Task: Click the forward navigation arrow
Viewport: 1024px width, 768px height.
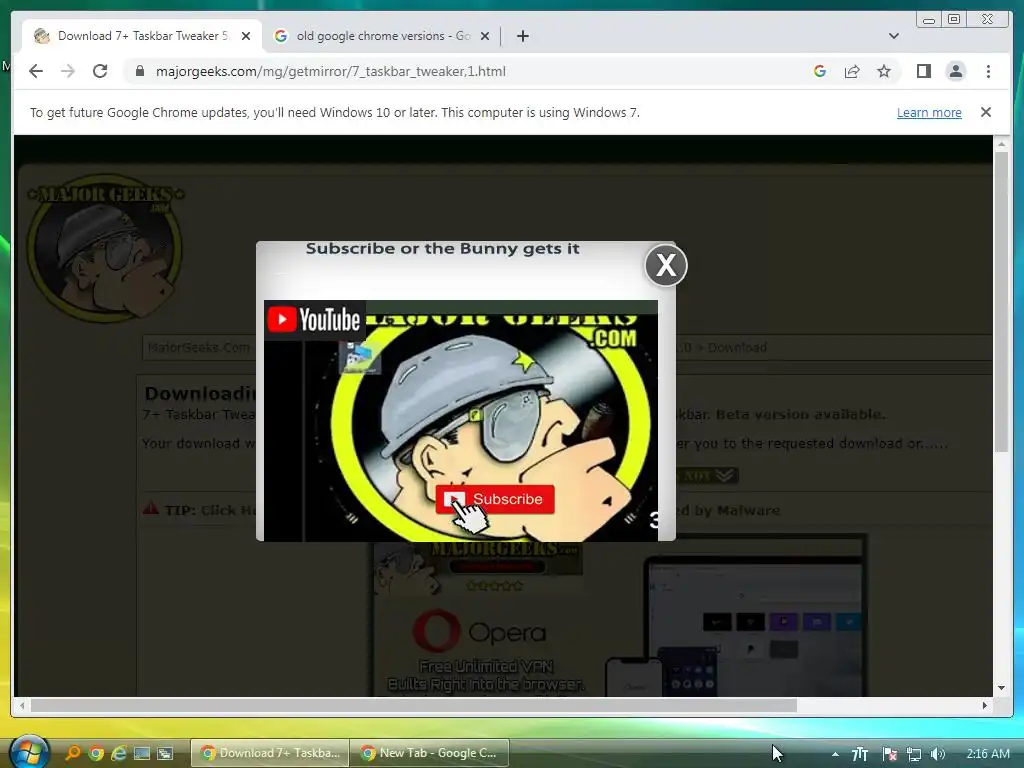Action: pyautogui.click(x=68, y=71)
